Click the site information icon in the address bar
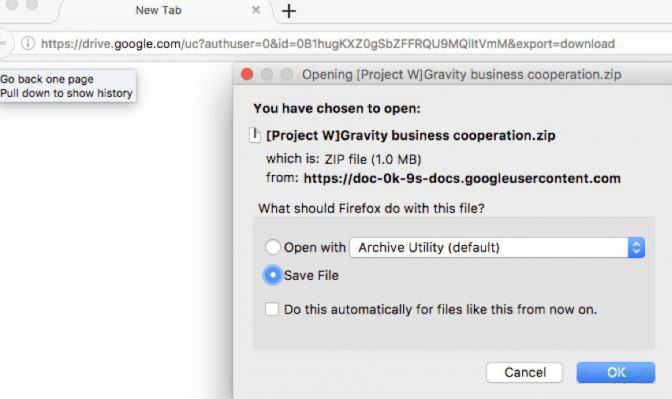 pos(28,43)
